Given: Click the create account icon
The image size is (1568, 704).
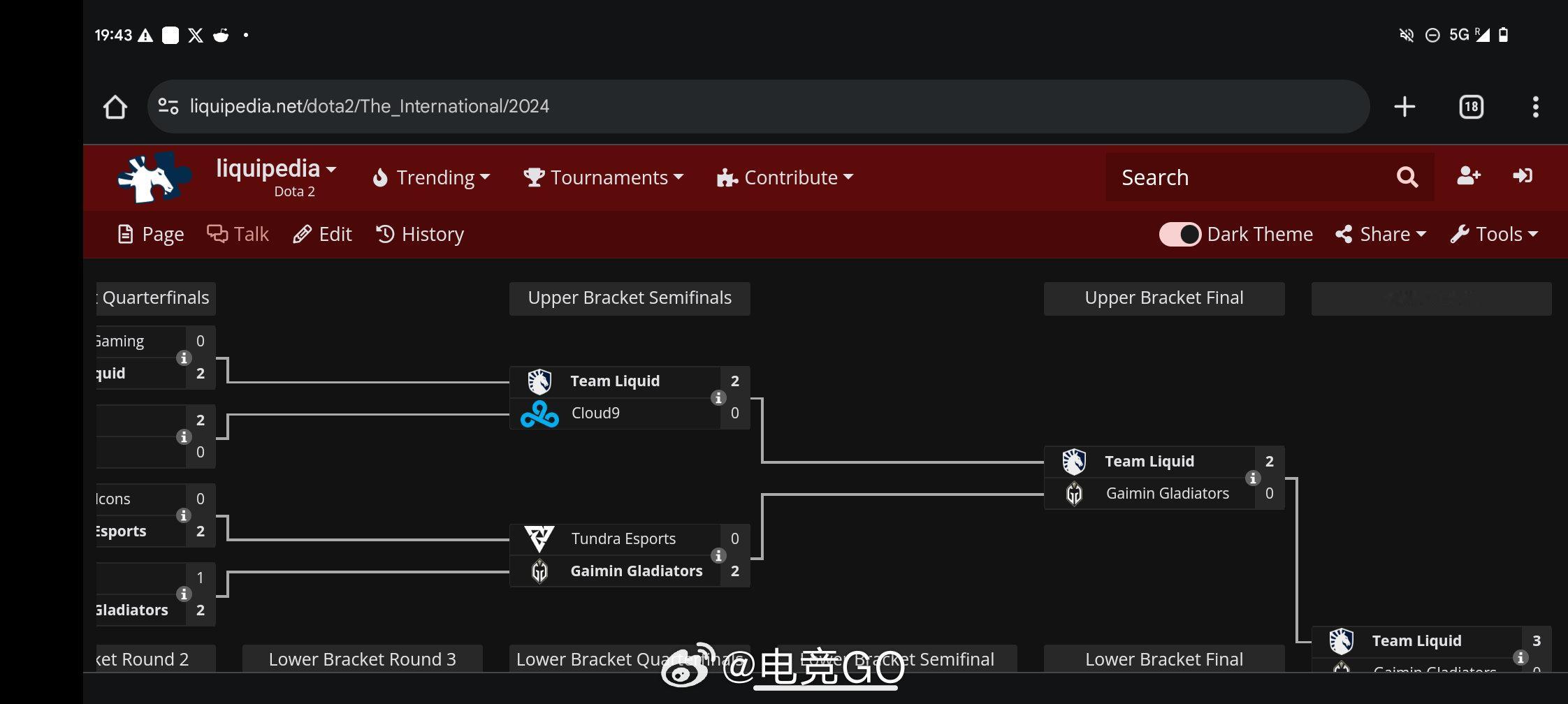Looking at the screenshot, I should click(1469, 176).
